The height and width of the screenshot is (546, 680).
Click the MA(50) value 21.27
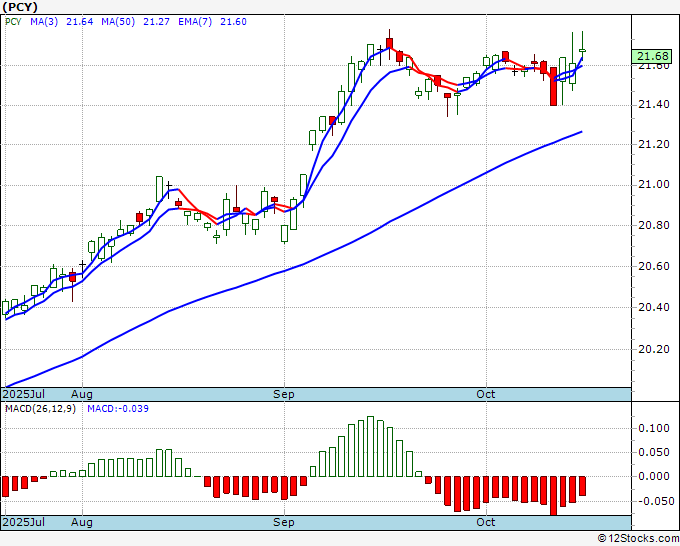click(156, 22)
